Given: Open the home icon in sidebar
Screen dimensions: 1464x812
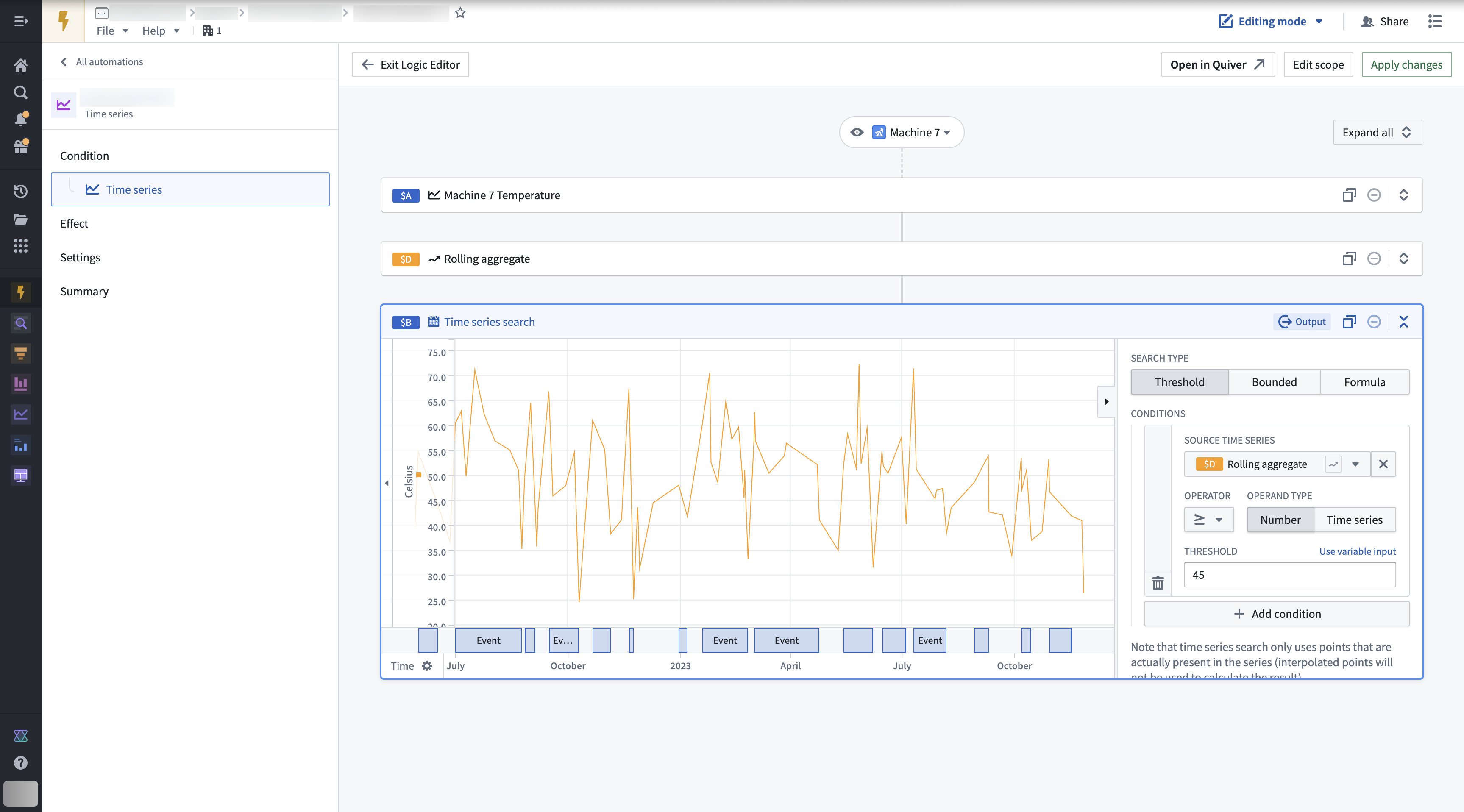Looking at the screenshot, I should point(20,65).
